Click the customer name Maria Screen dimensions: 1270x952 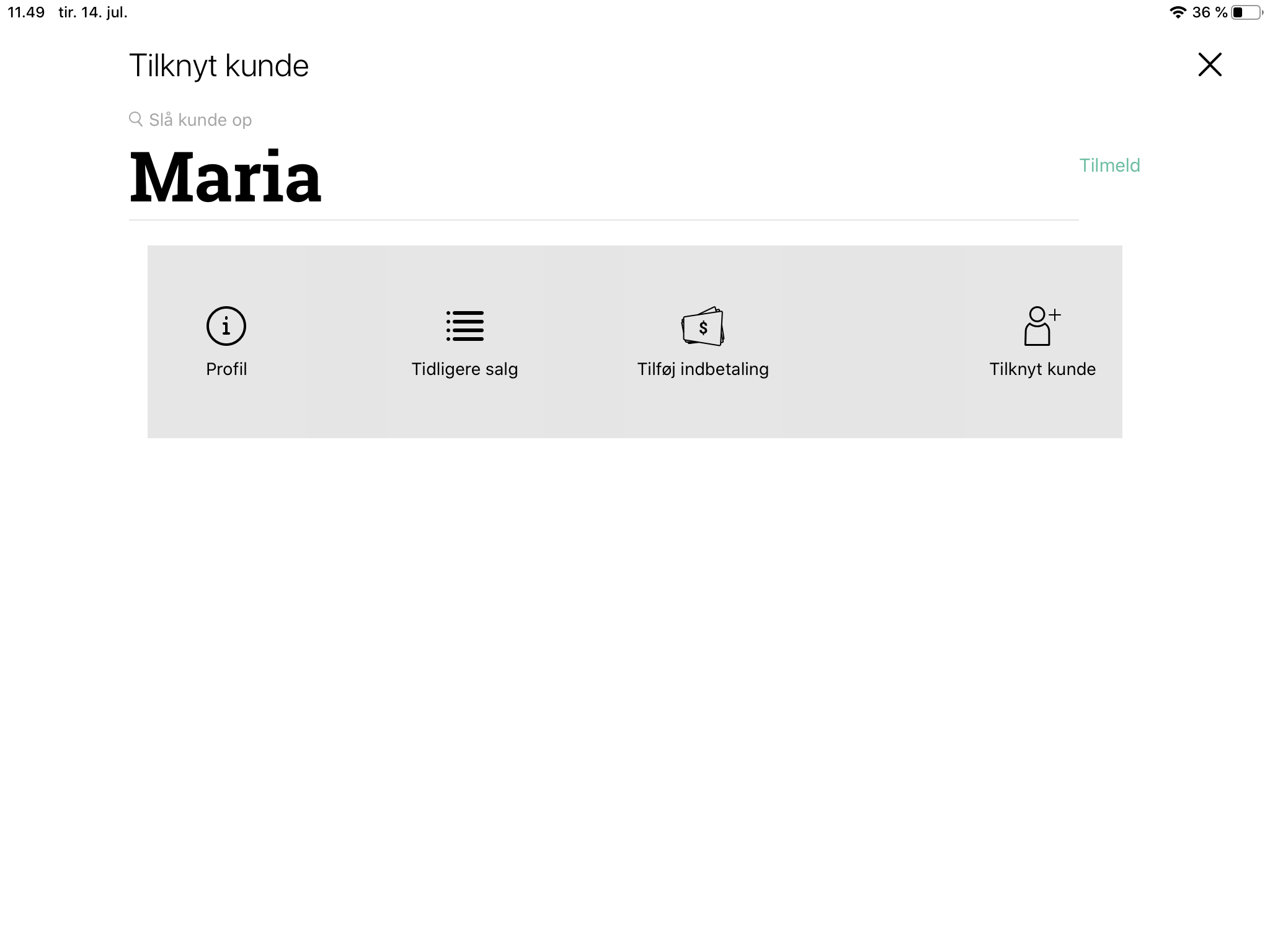[225, 177]
